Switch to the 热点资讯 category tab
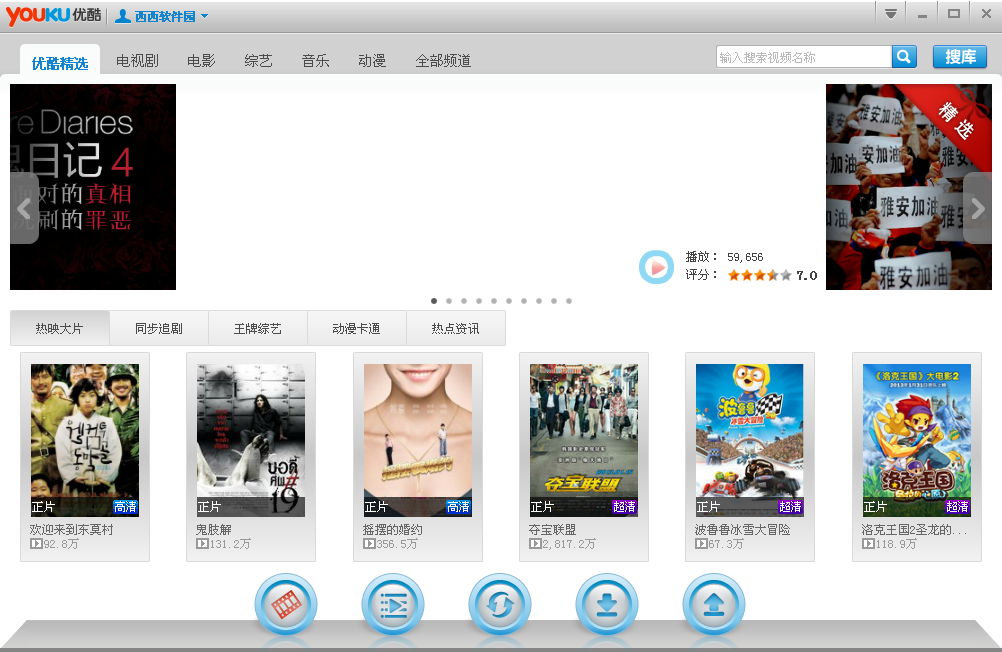The width and height of the screenshot is (1002, 652). coord(456,329)
